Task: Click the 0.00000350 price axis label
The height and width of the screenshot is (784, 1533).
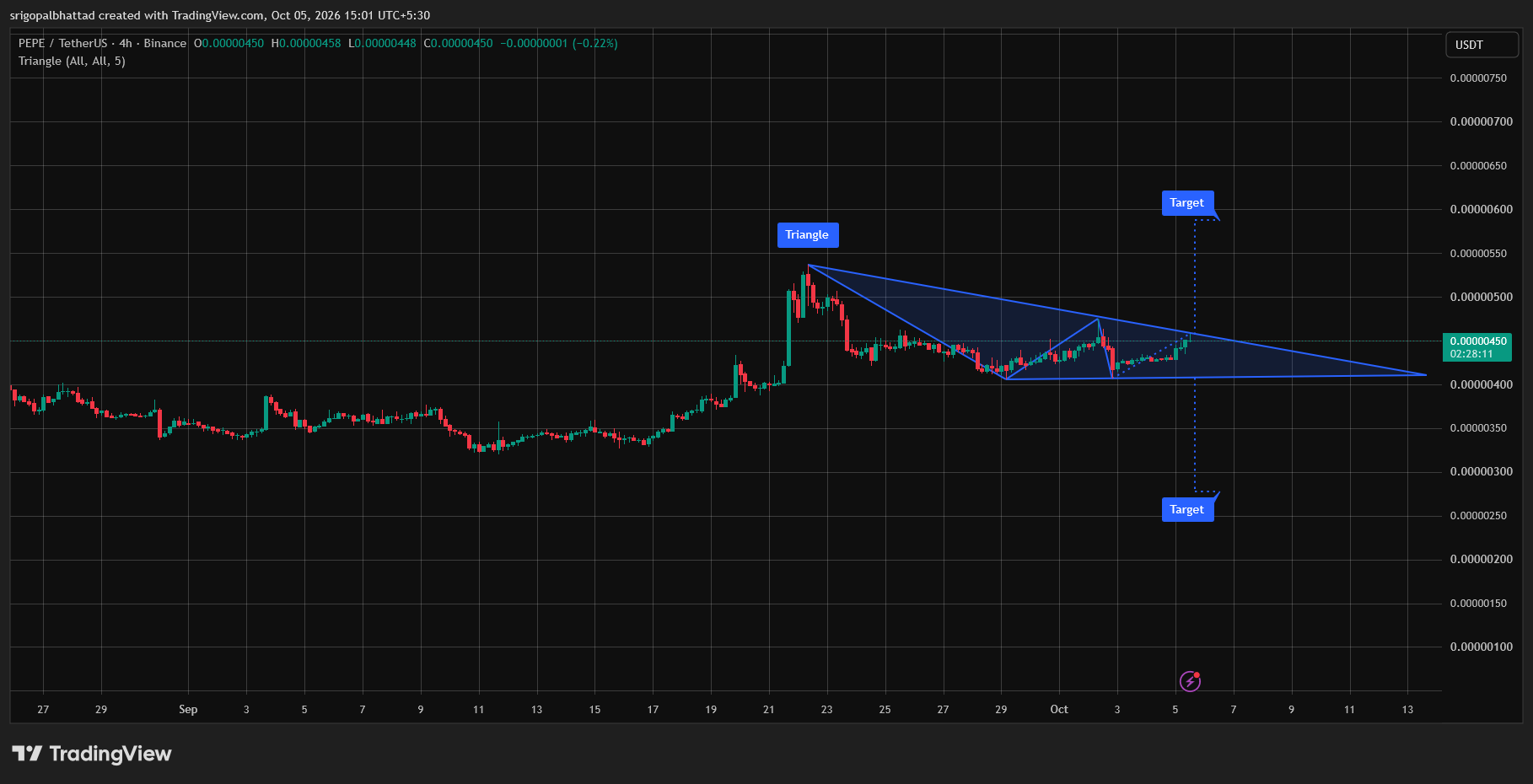Action: [1478, 427]
